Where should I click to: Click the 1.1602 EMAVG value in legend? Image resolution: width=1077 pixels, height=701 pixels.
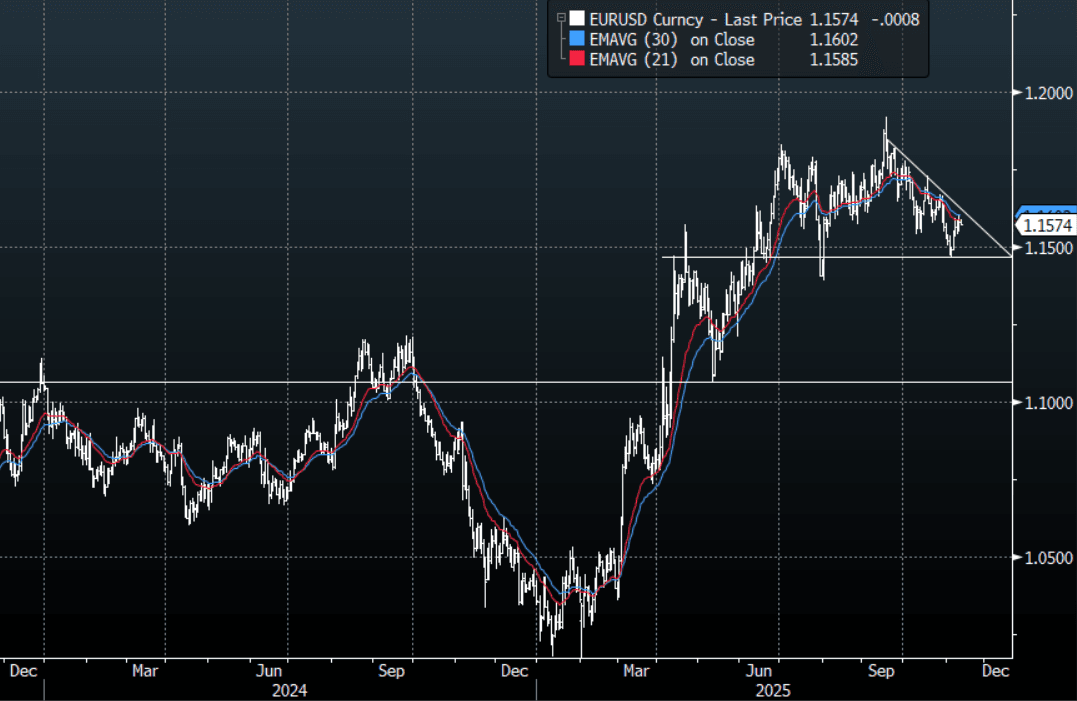point(834,40)
